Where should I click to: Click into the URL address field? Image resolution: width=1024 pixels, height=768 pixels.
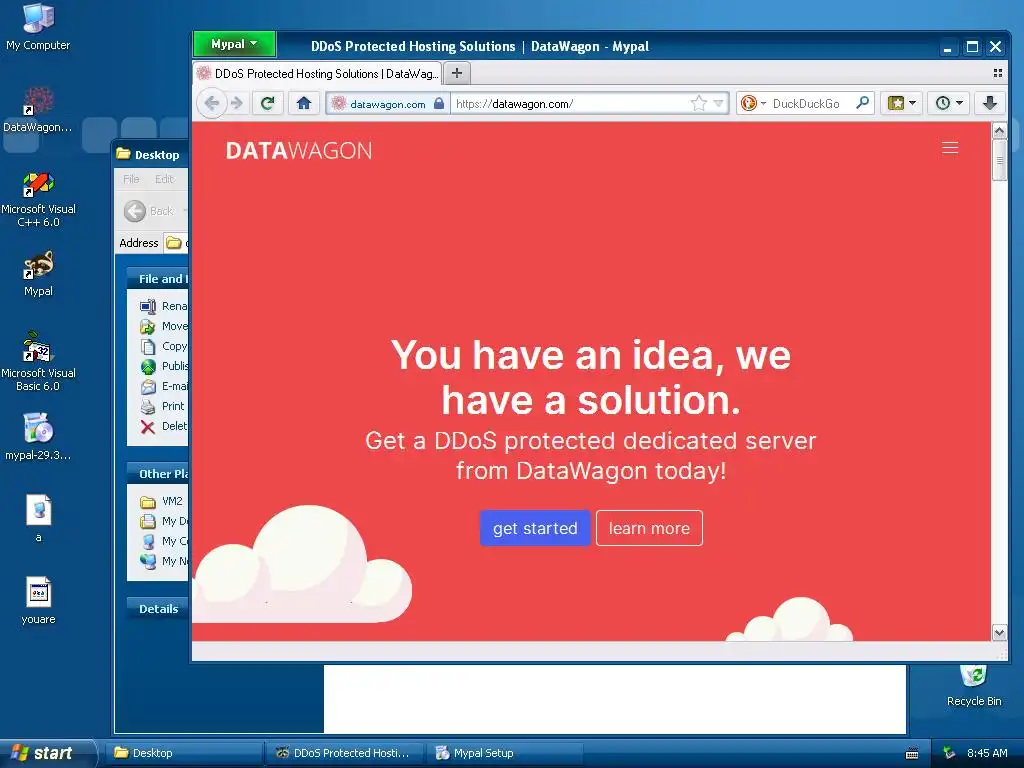[x=568, y=103]
